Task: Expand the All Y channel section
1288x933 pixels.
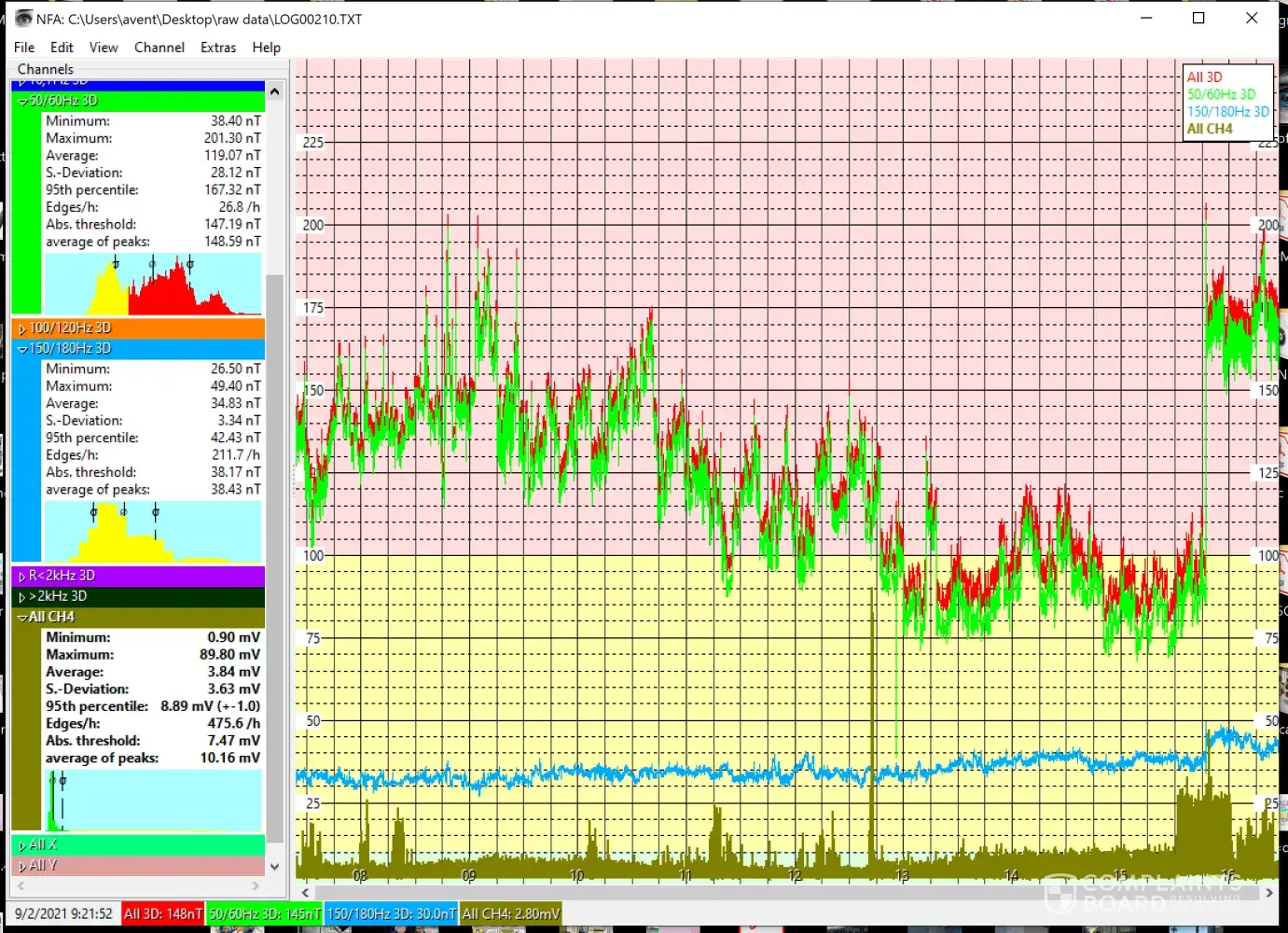Action: pos(22,866)
